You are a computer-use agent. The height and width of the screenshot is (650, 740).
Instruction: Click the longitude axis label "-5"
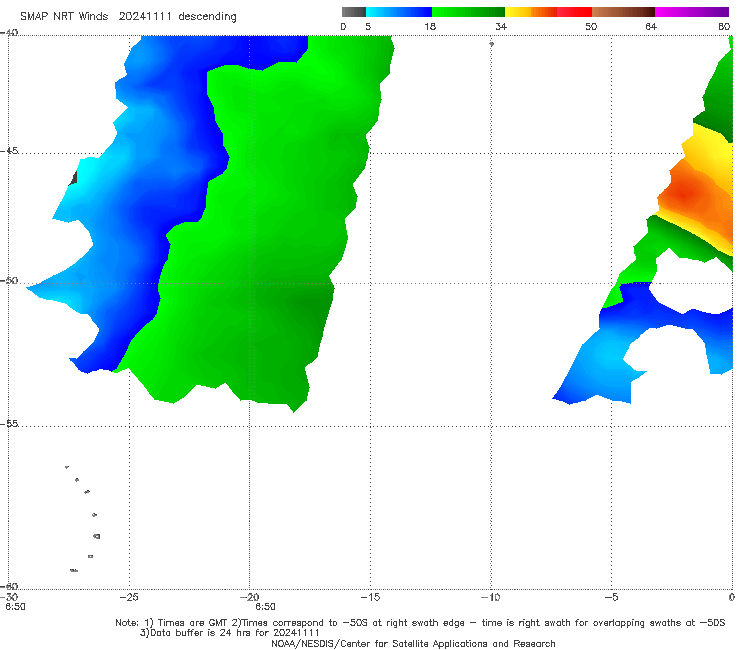(611, 597)
